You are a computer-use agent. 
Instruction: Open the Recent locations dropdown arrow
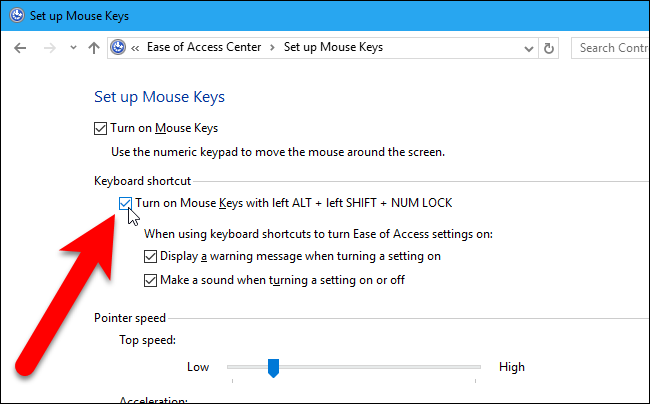[x=72, y=48]
